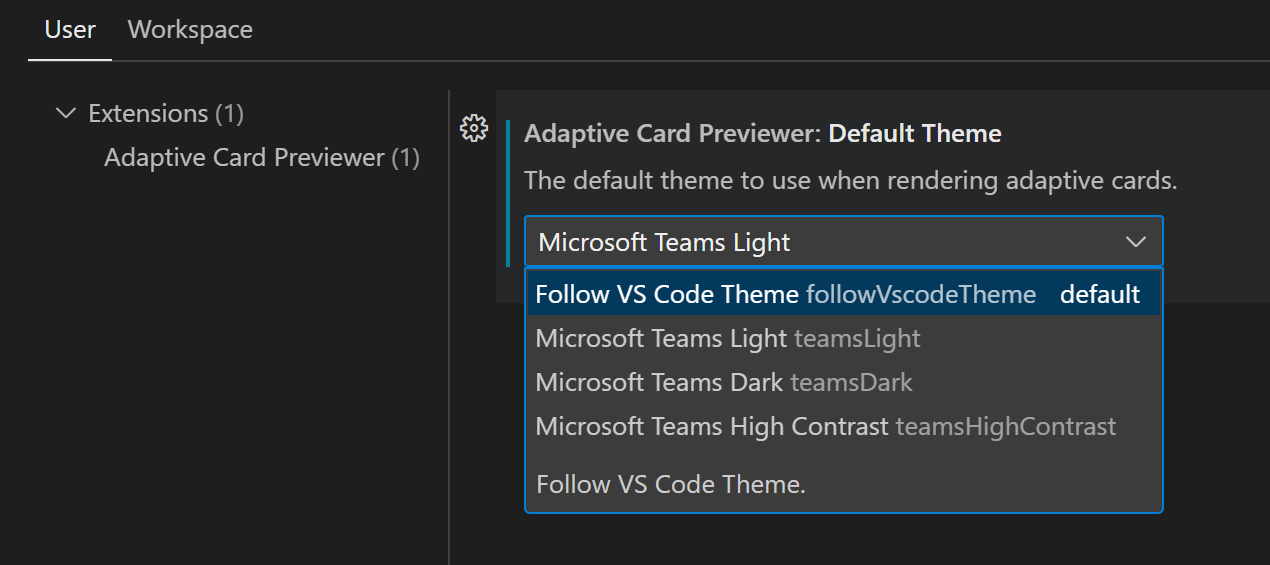
Task: Select the Extensions (1) tree entry
Action: pyautogui.click(x=166, y=113)
